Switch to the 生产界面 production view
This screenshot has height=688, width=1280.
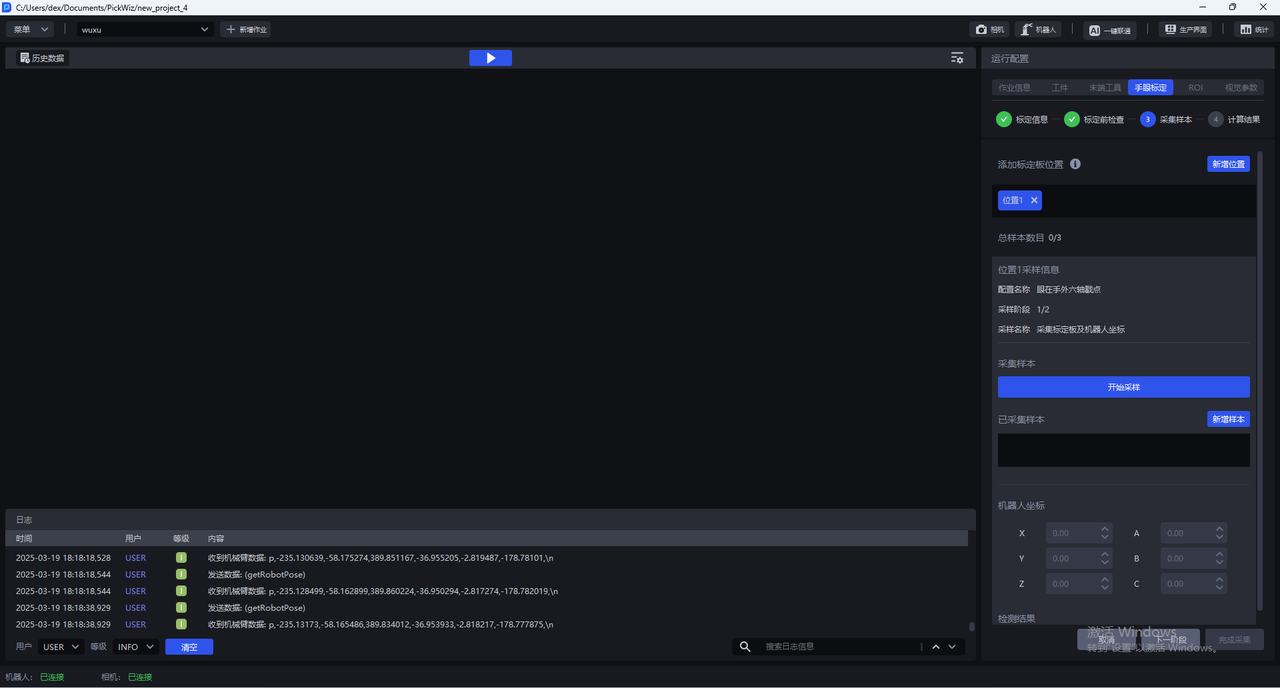pyautogui.click(x=1185, y=30)
